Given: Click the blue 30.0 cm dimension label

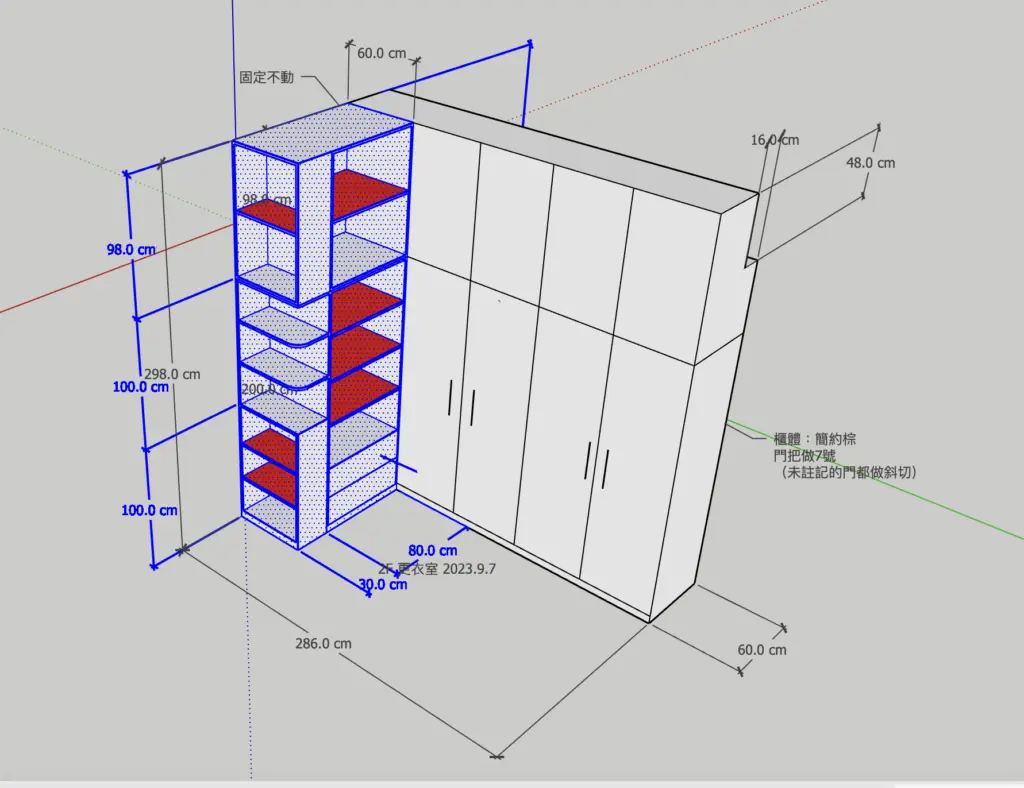Looking at the screenshot, I should click(x=383, y=585).
